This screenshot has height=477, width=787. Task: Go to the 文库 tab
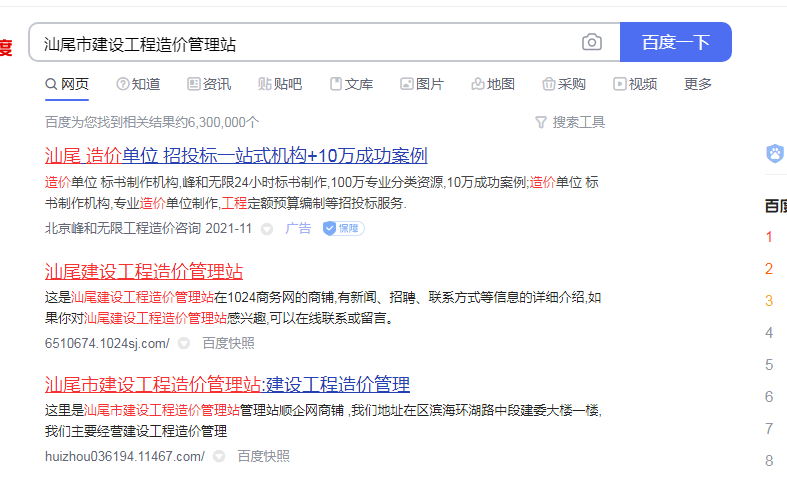(x=351, y=84)
